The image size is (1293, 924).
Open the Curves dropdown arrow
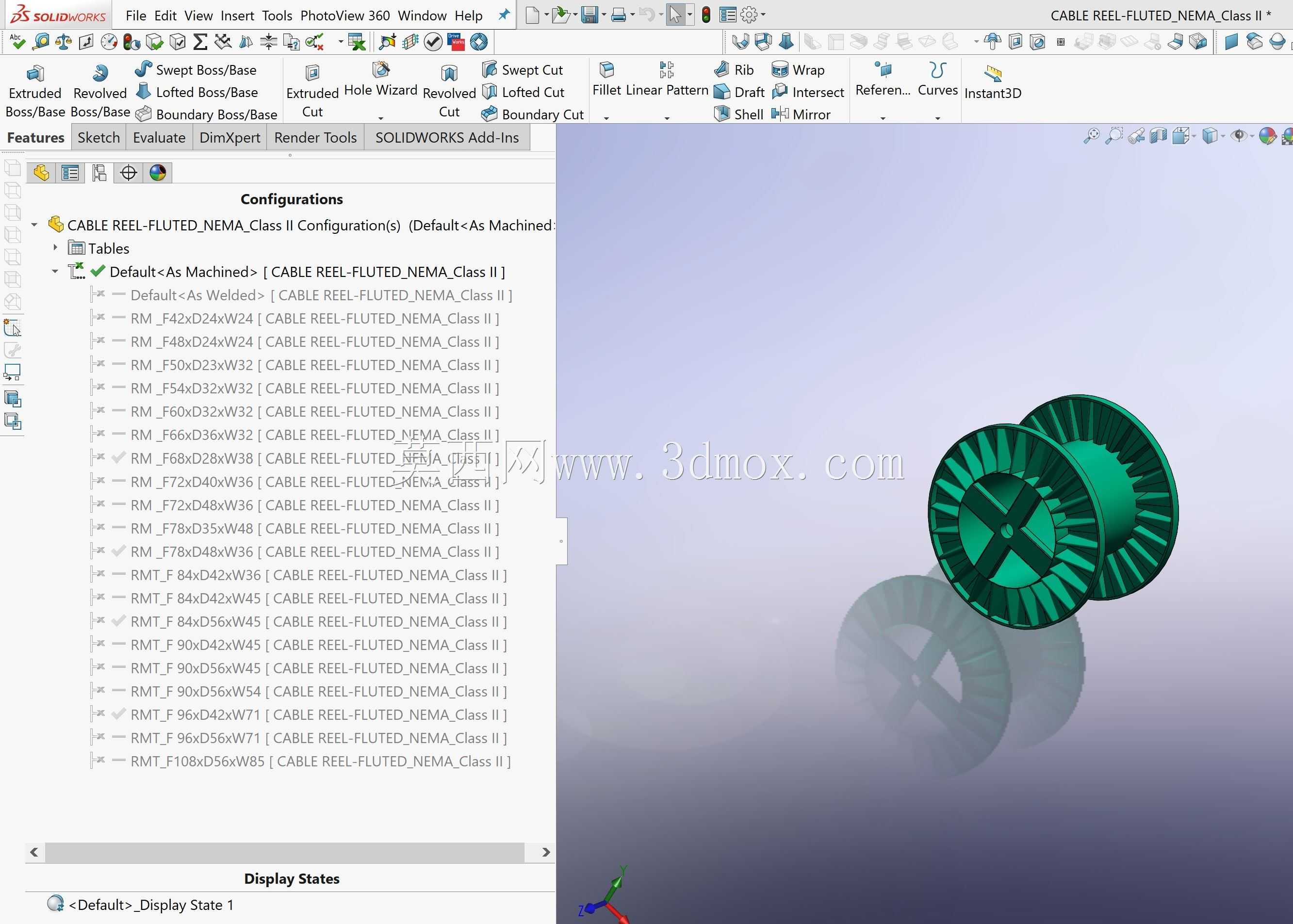click(938, 118)
